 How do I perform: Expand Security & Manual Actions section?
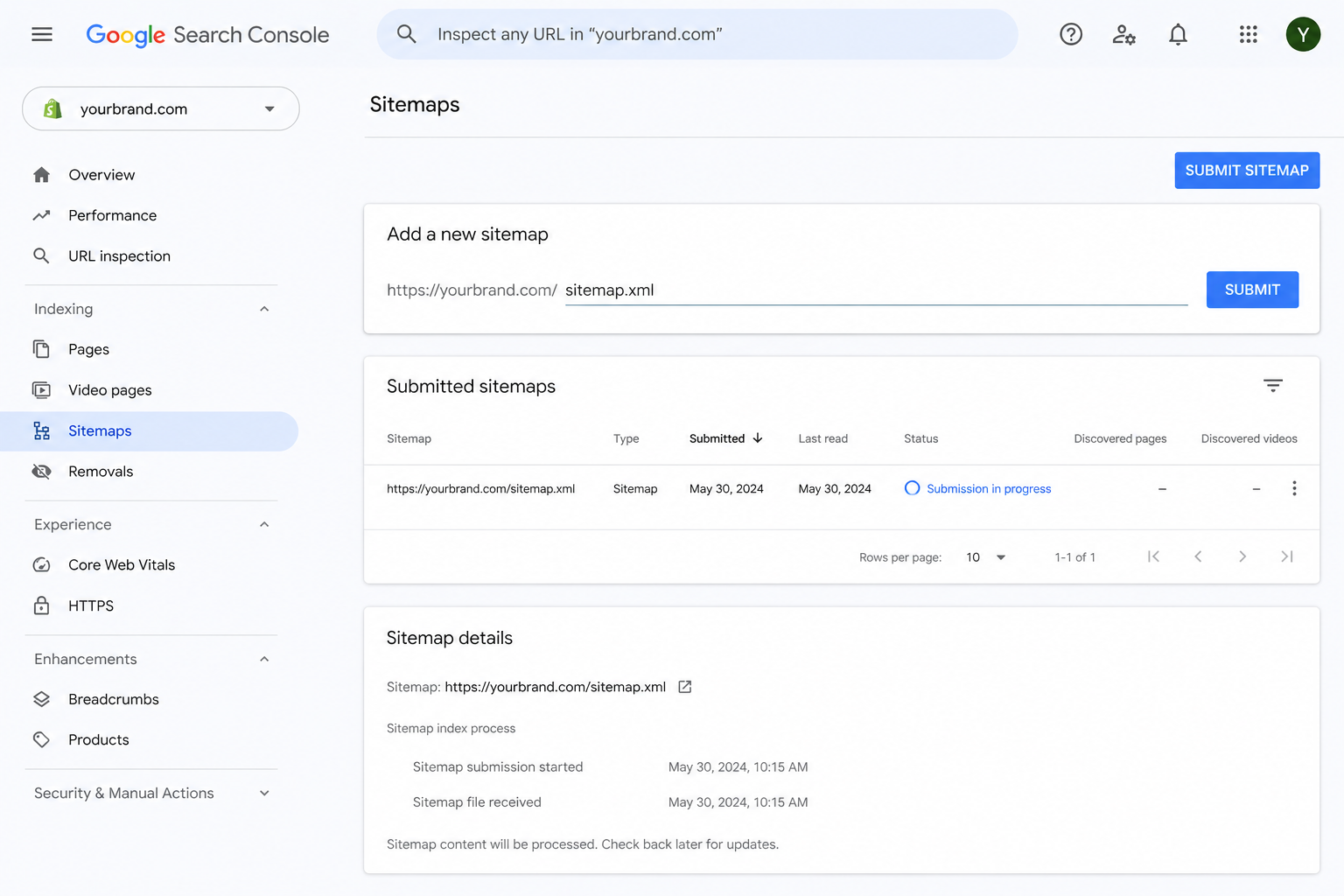(264, 793)
